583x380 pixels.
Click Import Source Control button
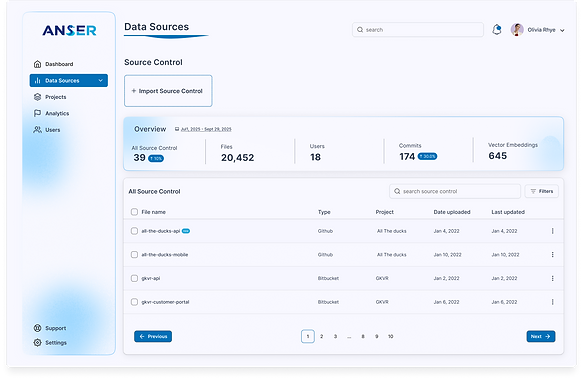tap(168, 91)
